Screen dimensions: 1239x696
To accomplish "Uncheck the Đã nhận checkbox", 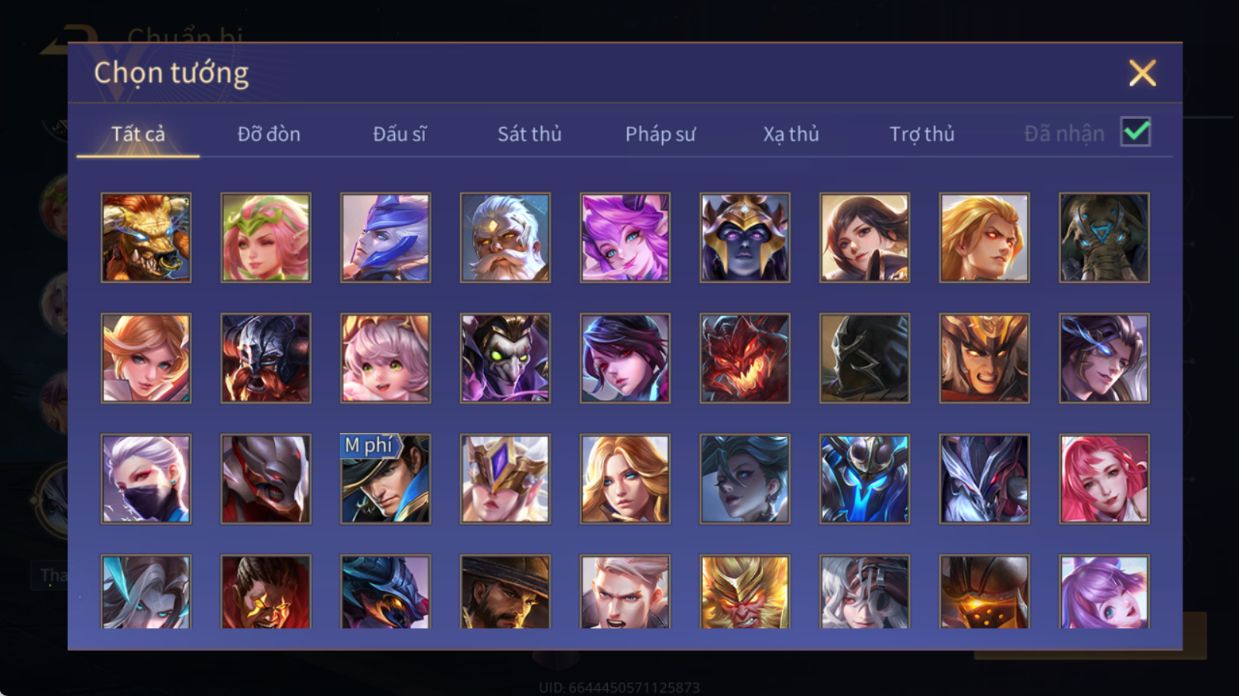I will [x=1135, y=132].
